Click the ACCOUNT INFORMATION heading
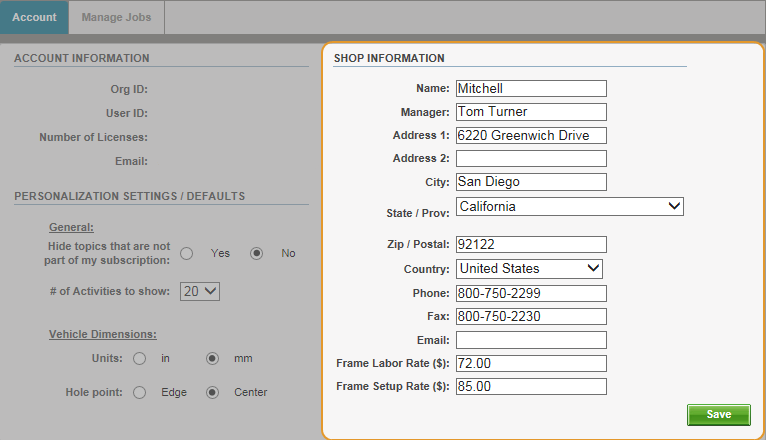Image resolution: width=766 pixels, height=440 pixels. point(82,58)
